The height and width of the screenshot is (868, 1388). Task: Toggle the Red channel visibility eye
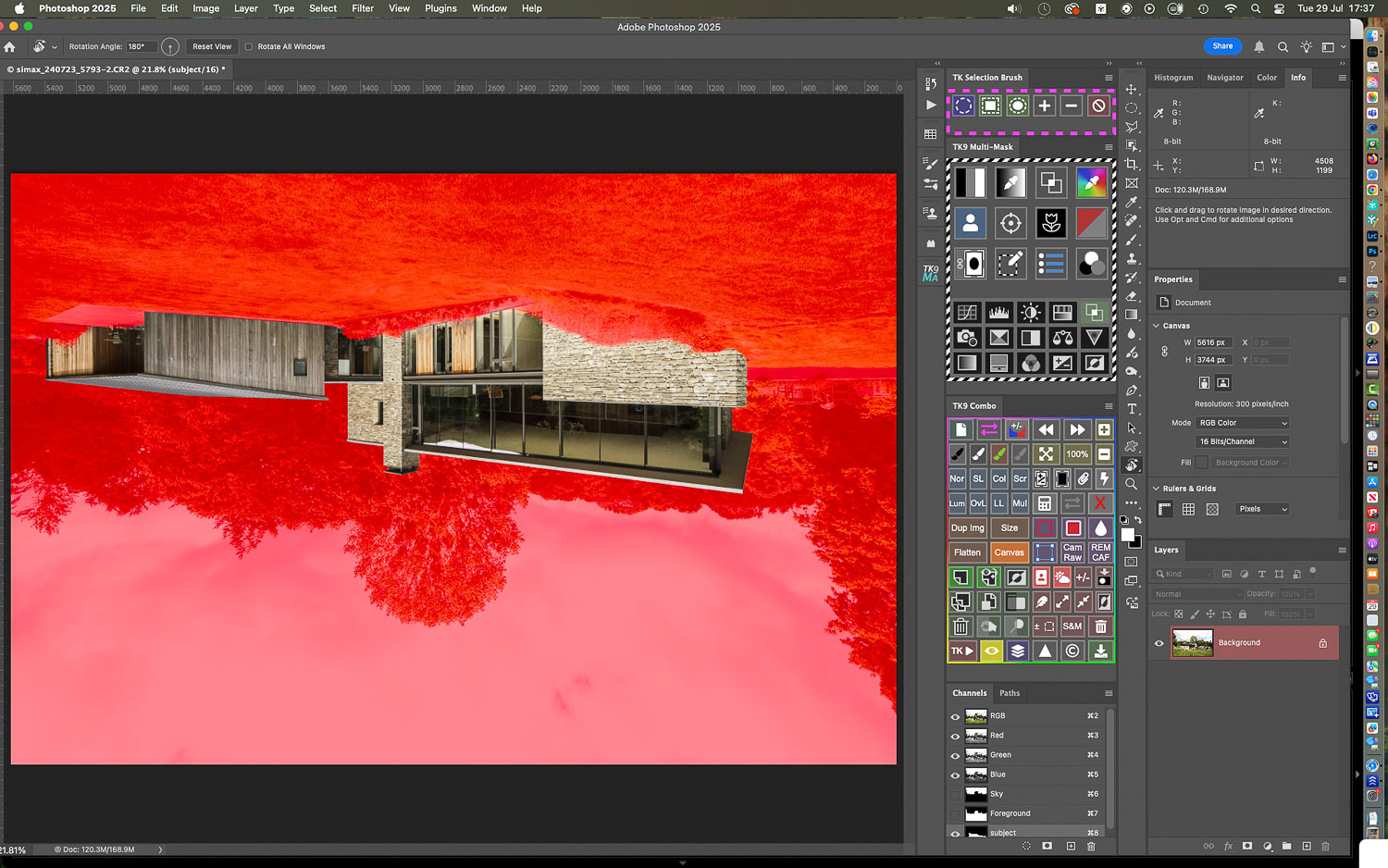tap(956, 736)
